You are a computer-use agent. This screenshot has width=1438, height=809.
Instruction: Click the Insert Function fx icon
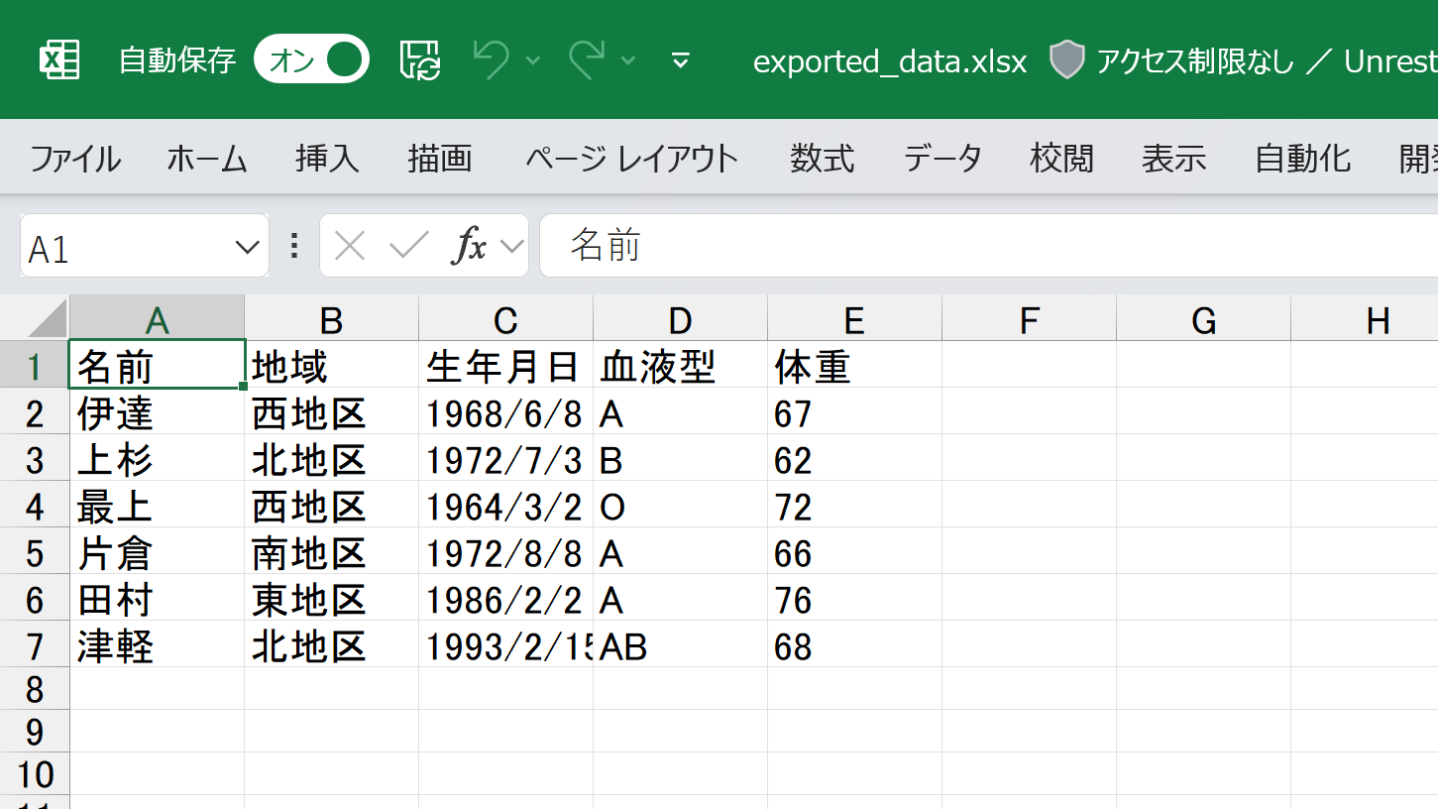[x=468, y=245]
